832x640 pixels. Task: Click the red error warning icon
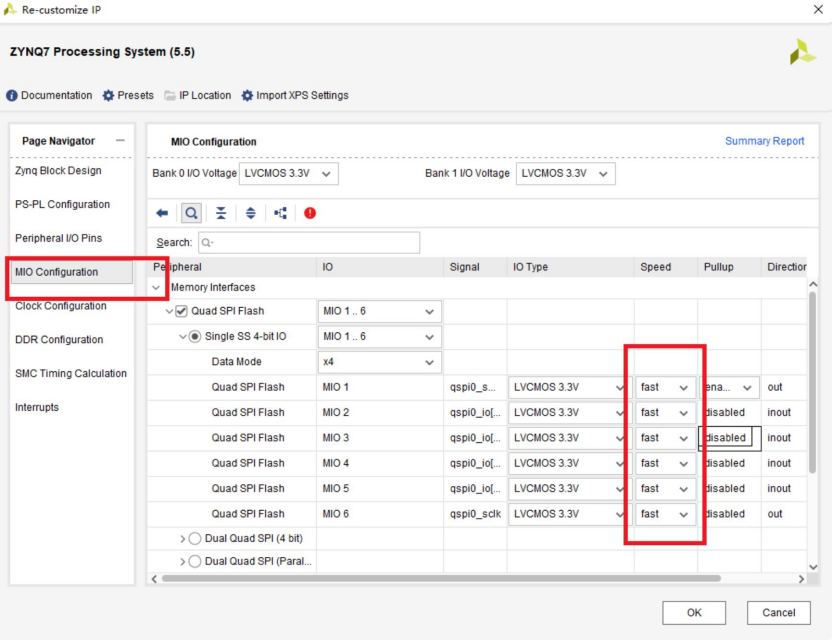coord(310,213)
